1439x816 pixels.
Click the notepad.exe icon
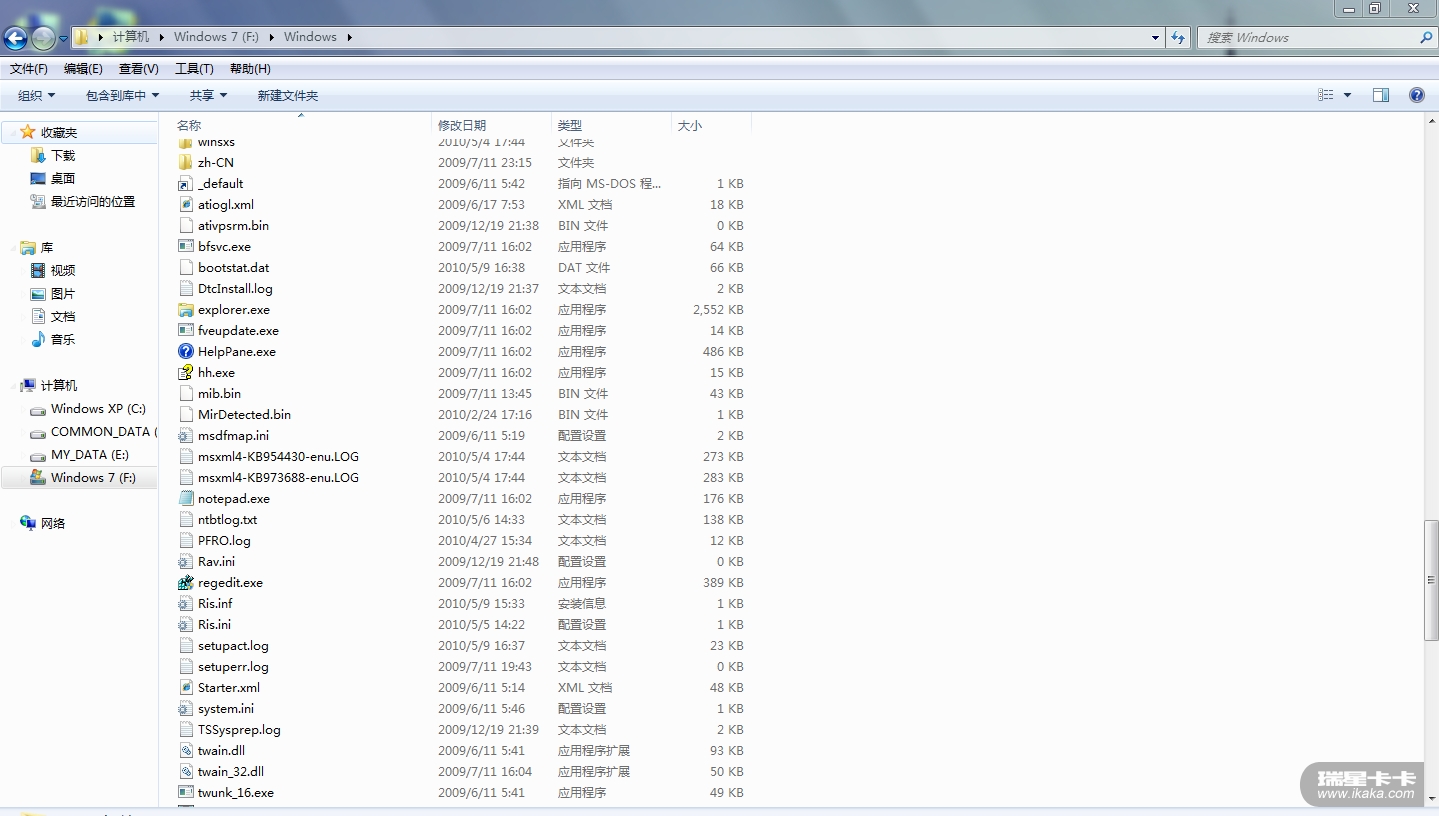(185, 499)
